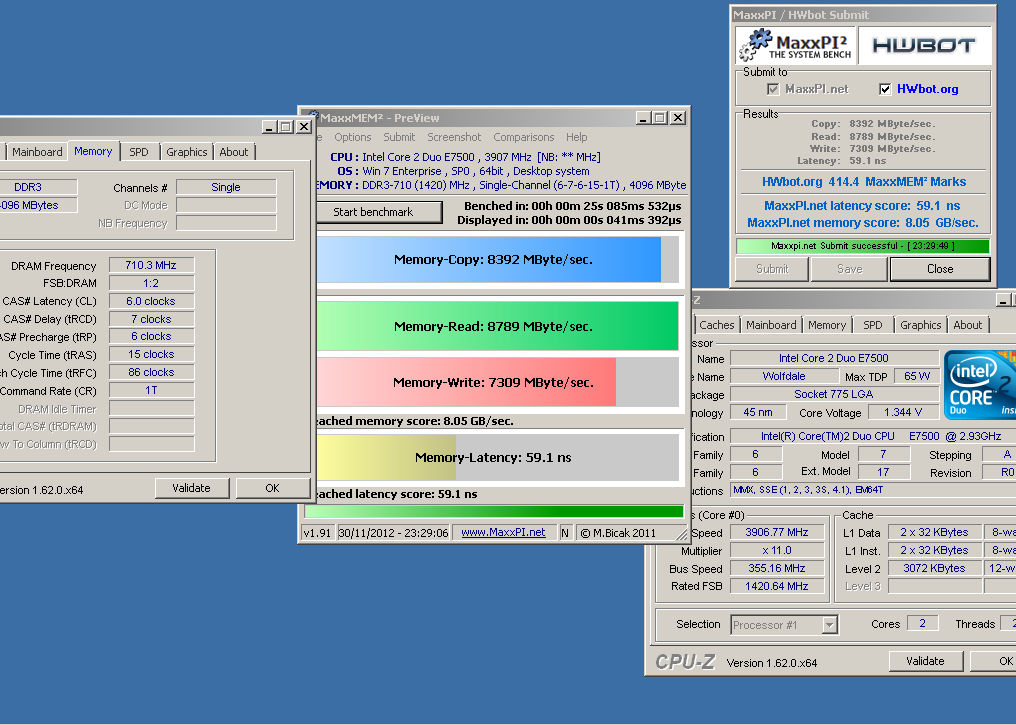Open the Help menu in MaxxMEM²

tap(576, 137)
